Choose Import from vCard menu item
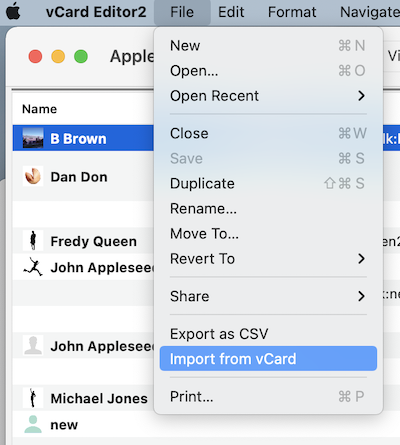The width and height of the screenshot is (400, 445). point(268,359)
